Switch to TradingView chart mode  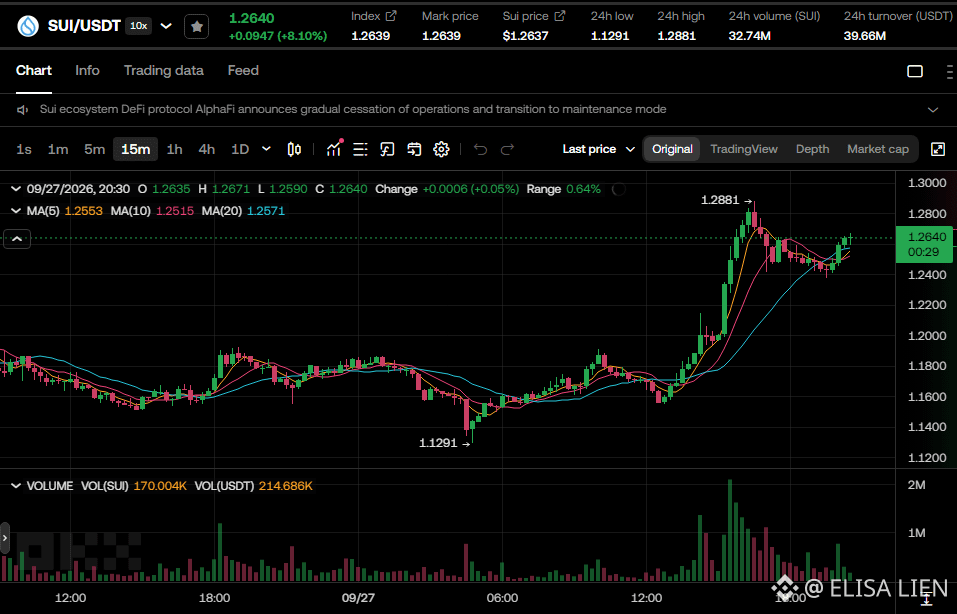pyautogui.click(x=743, y=150)
